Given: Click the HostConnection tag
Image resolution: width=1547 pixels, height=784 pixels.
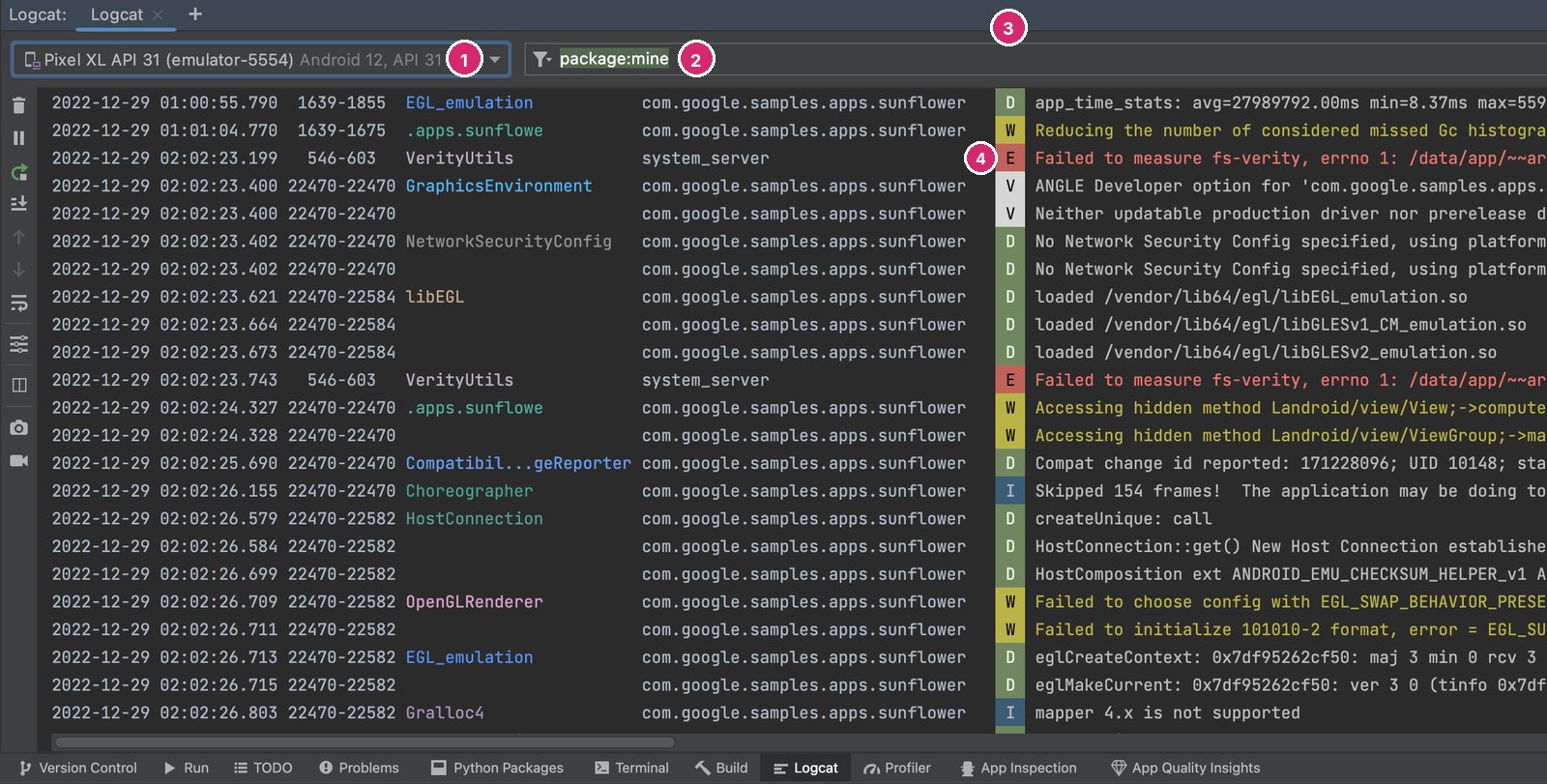Looking at the screenshot, I should point(474,519).
